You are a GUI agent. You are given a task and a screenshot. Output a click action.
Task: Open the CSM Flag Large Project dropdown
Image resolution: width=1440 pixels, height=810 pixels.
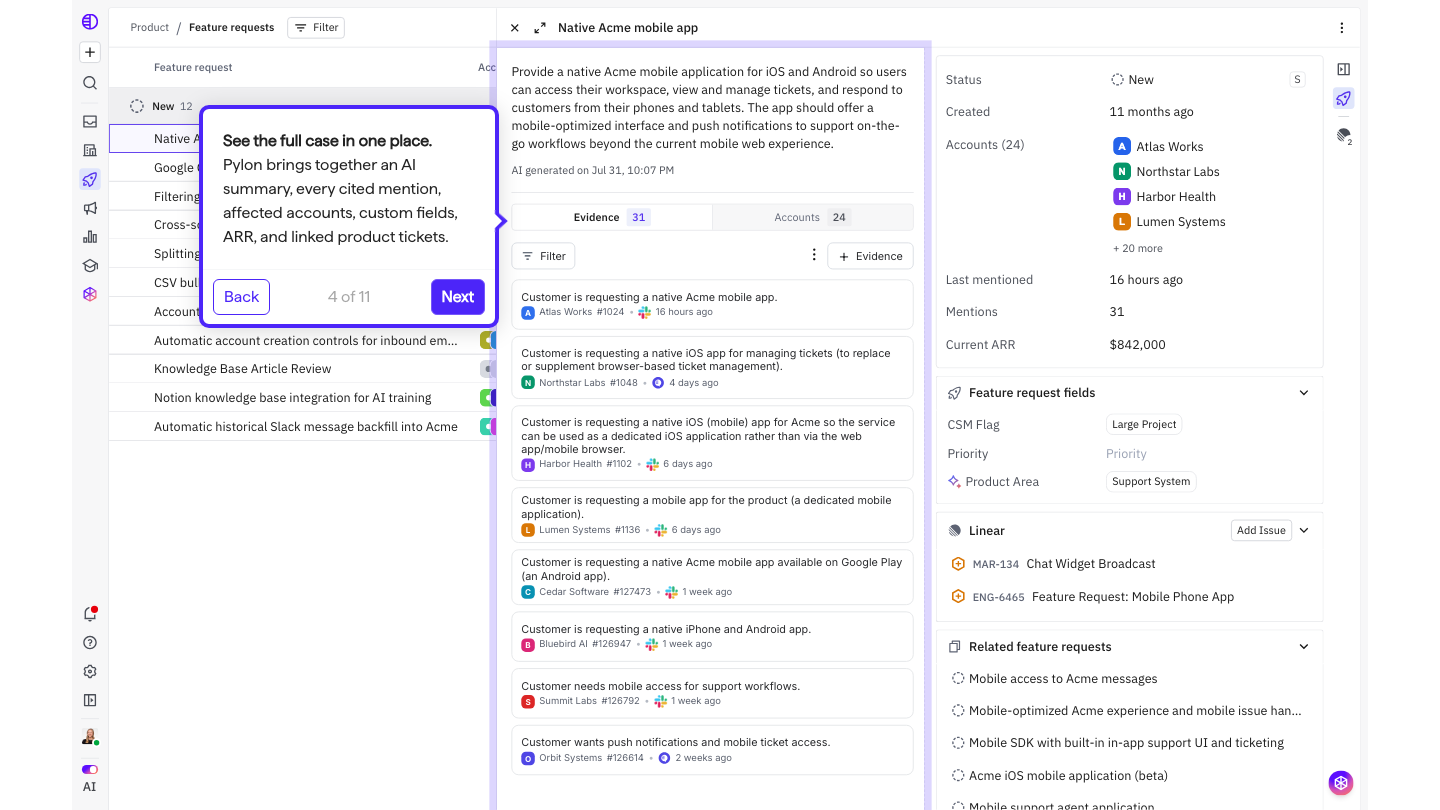(x=1144, y=425)
